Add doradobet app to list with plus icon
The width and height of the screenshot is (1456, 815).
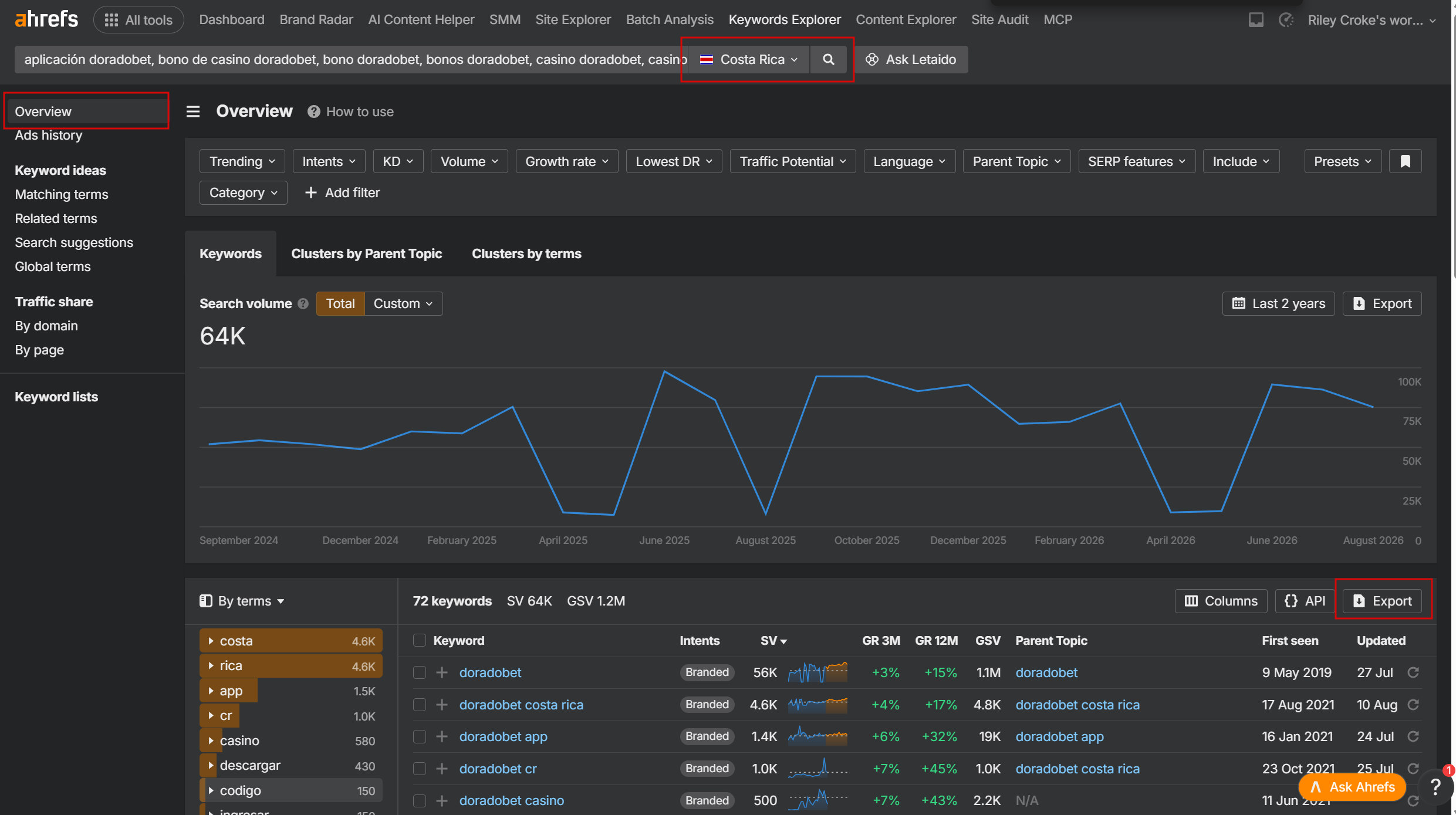(442, 736)
